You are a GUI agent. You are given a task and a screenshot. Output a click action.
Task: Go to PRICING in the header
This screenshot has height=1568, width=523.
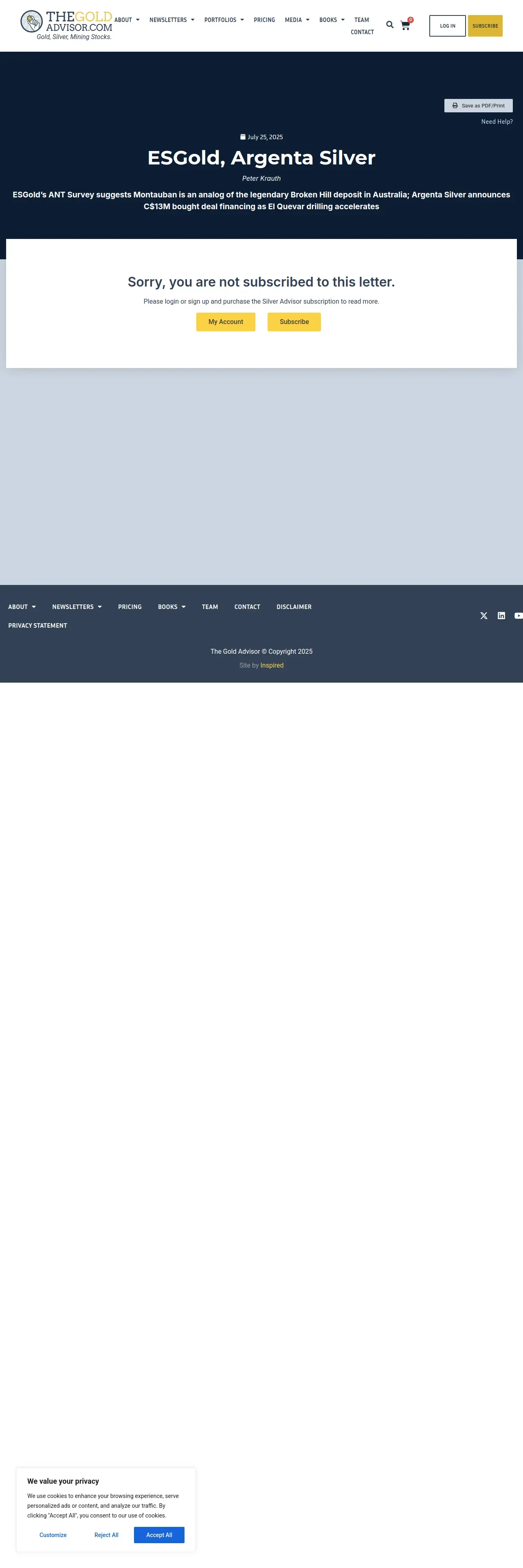click(264, 20)
